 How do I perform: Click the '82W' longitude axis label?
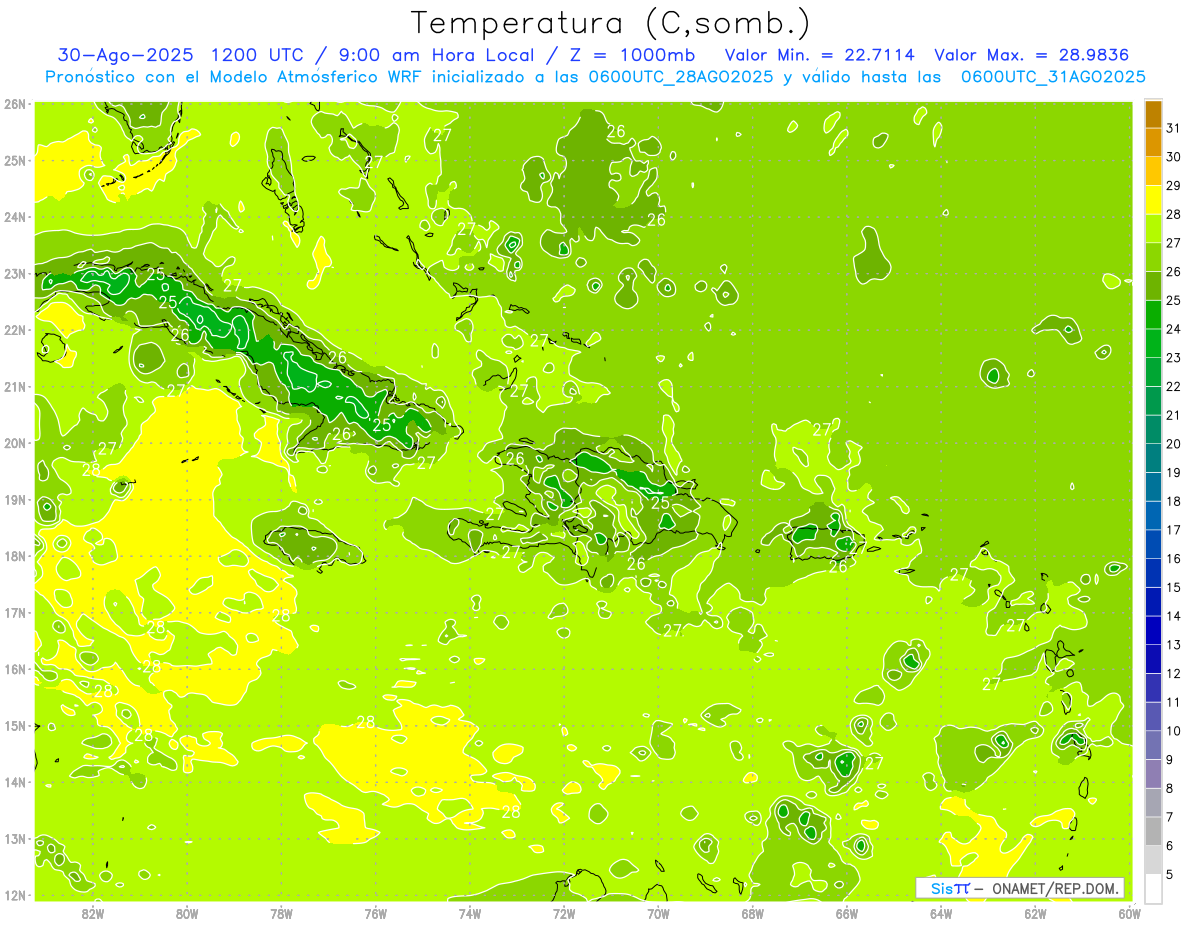[93, 913]
